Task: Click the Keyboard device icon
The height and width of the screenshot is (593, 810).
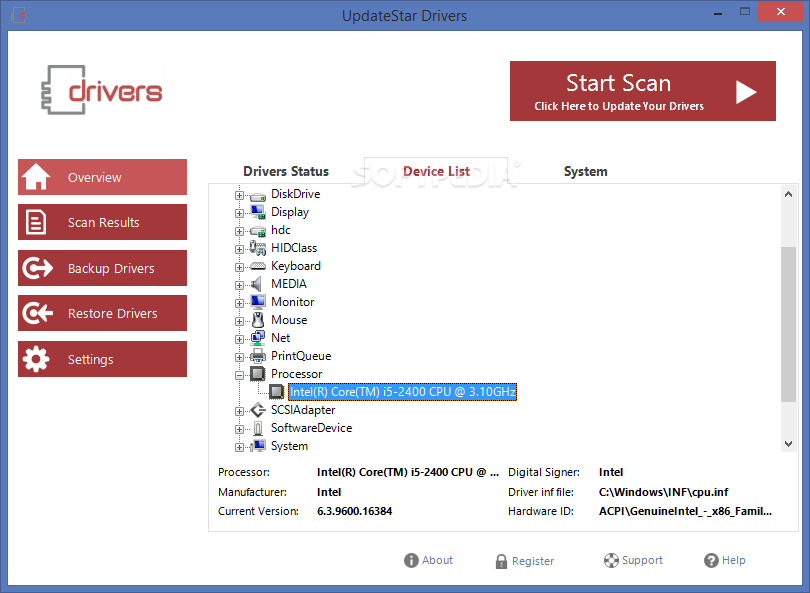Action: [258, 267]
